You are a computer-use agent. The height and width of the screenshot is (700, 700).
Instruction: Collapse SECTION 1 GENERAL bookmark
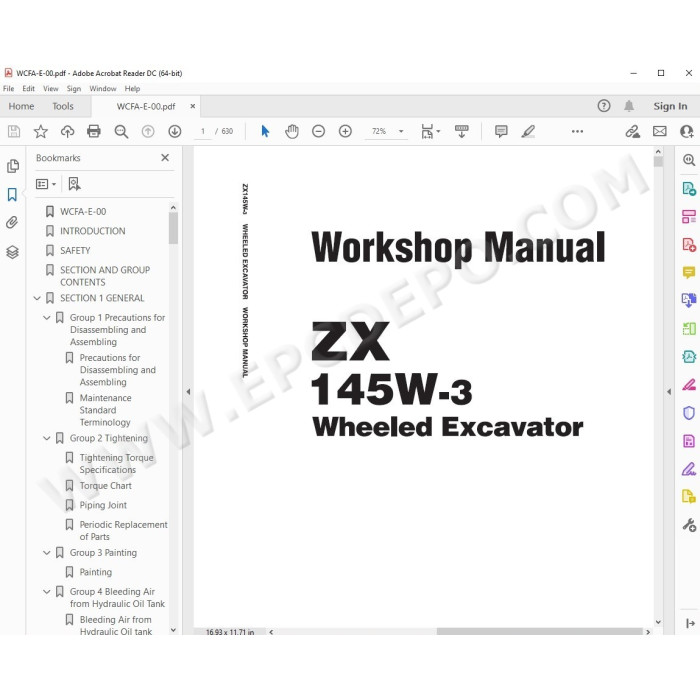37,298
